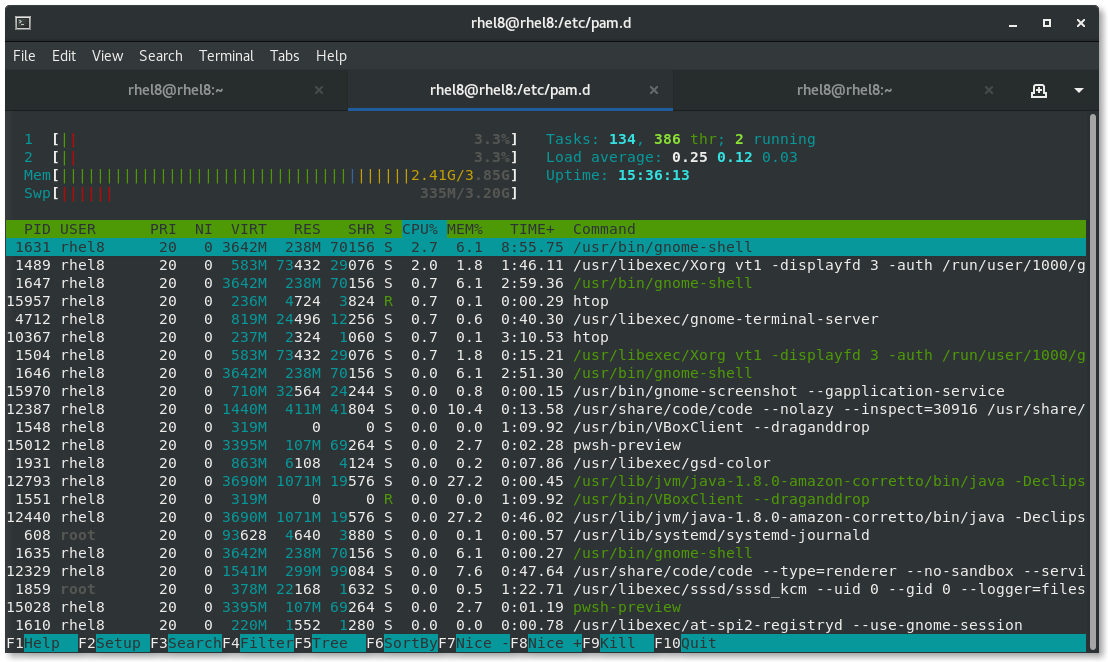1108x662 pixels.
Task: Sort by the PRI column header
Action: tap(163, 229)
